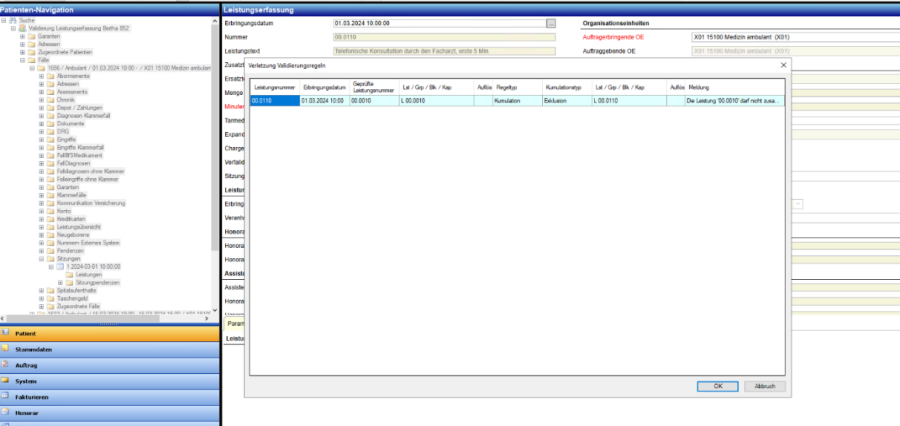900x426 pixels.
Task: Click the folder icon next to Konto
Action: pyautogui.click(x=51, y=211)
